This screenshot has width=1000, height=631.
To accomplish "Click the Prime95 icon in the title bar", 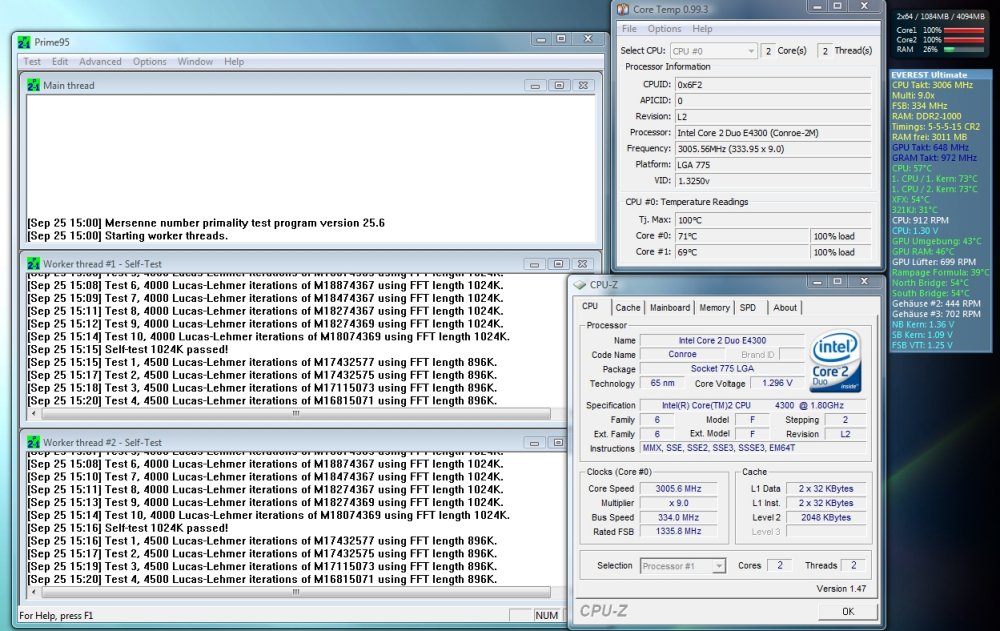I will [x=24, y=42].
